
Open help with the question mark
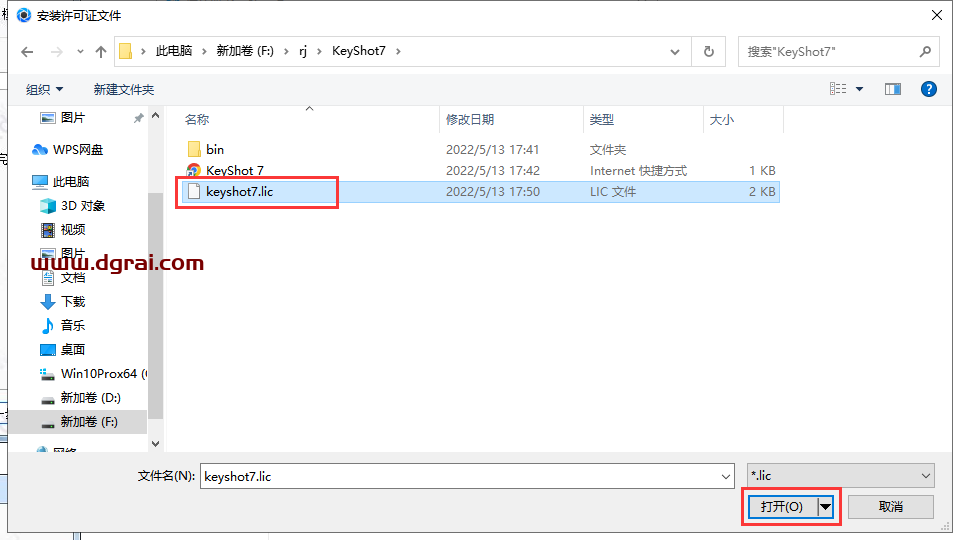928,89
